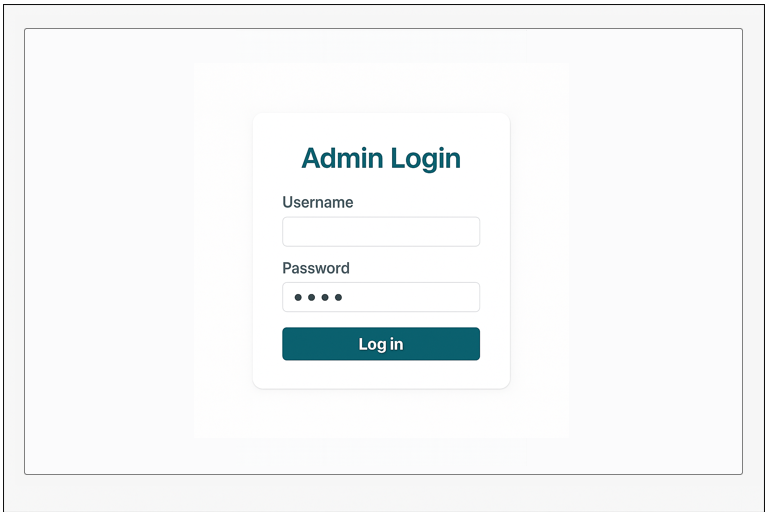Place cursor in the empty Username box
768x512 pixels.
[380, 232]
